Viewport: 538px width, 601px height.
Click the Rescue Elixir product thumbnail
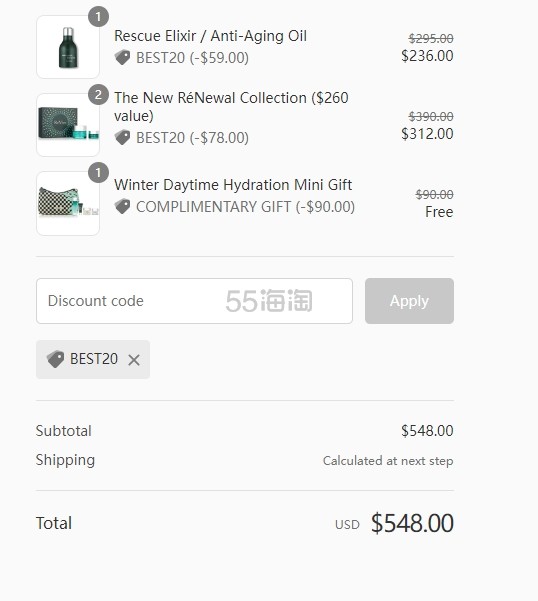(x=68, y=47)
